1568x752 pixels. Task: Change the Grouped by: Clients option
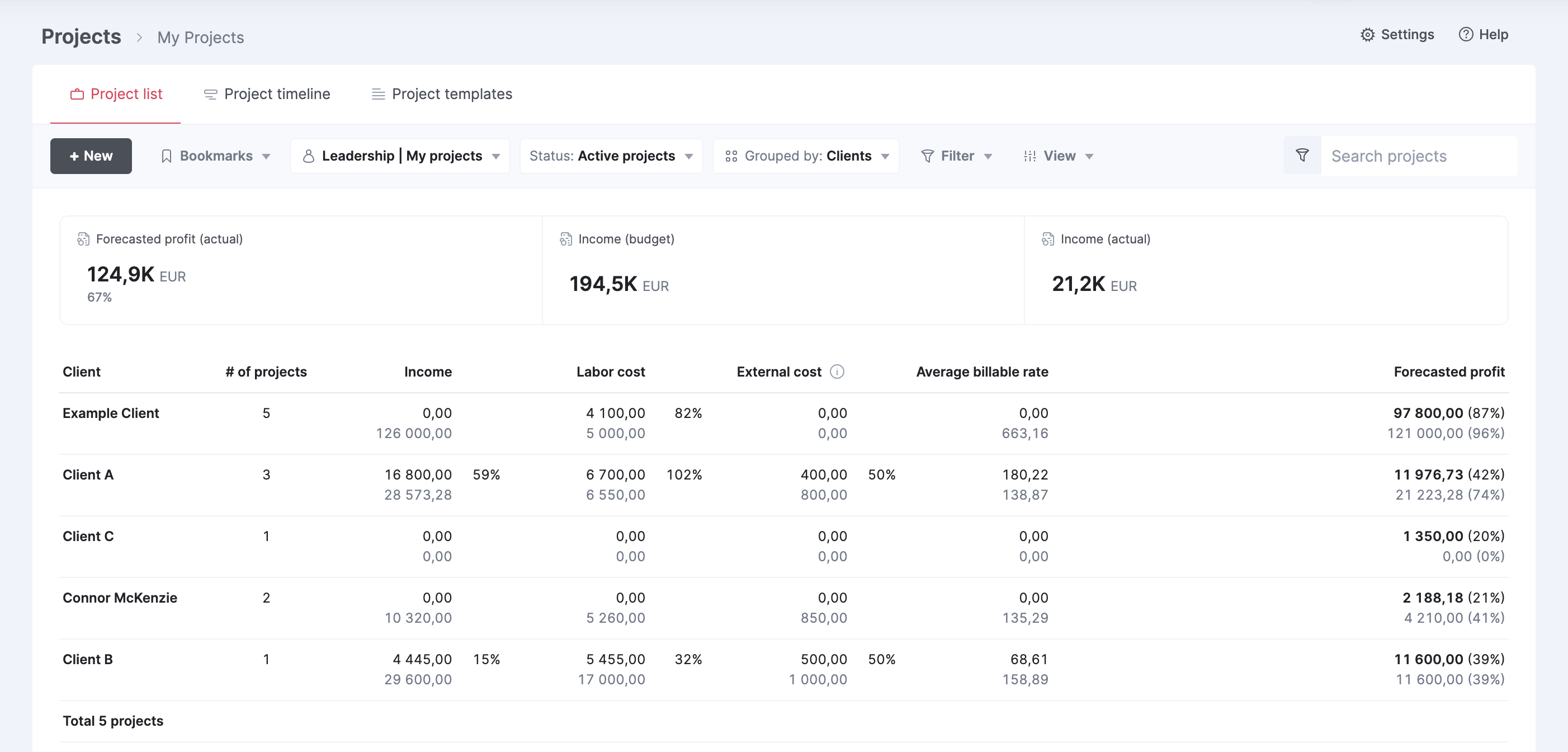(806, 156)
